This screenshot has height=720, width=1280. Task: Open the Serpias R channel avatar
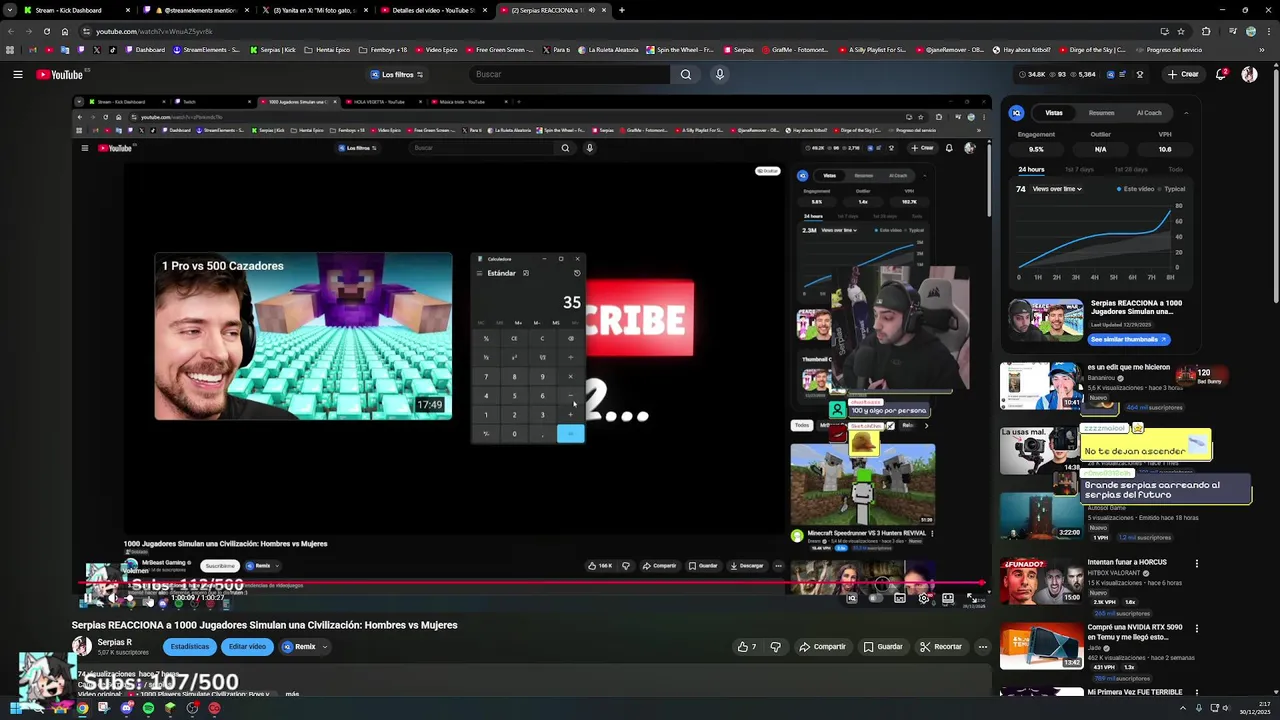coord(81,647)
